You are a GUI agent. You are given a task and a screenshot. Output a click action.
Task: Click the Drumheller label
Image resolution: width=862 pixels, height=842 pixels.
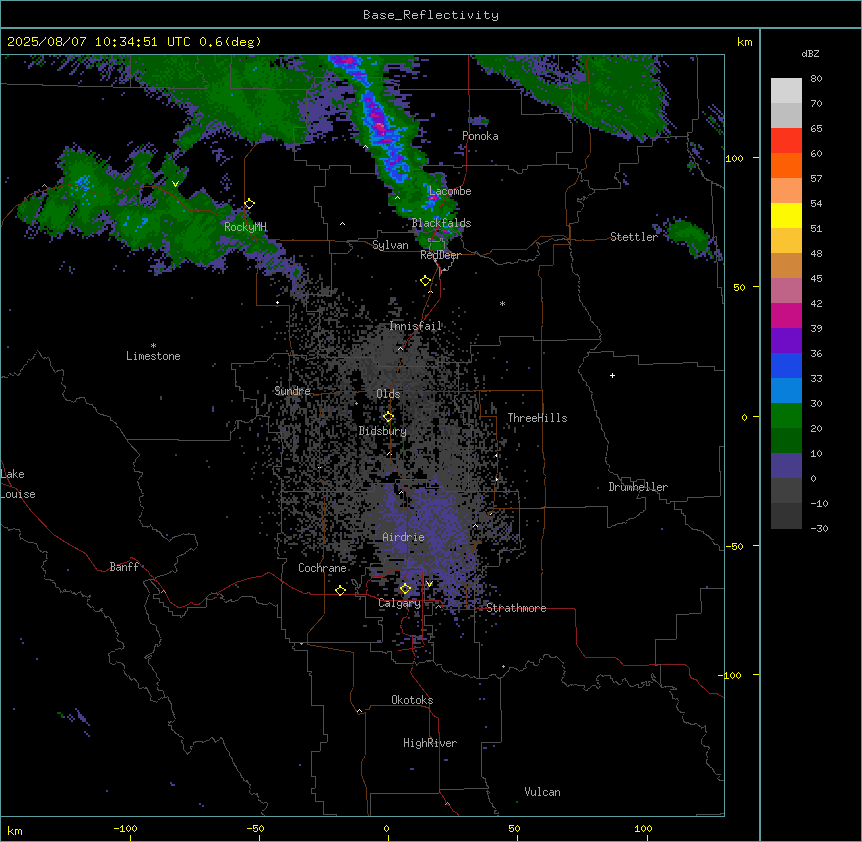coord(638,487)
